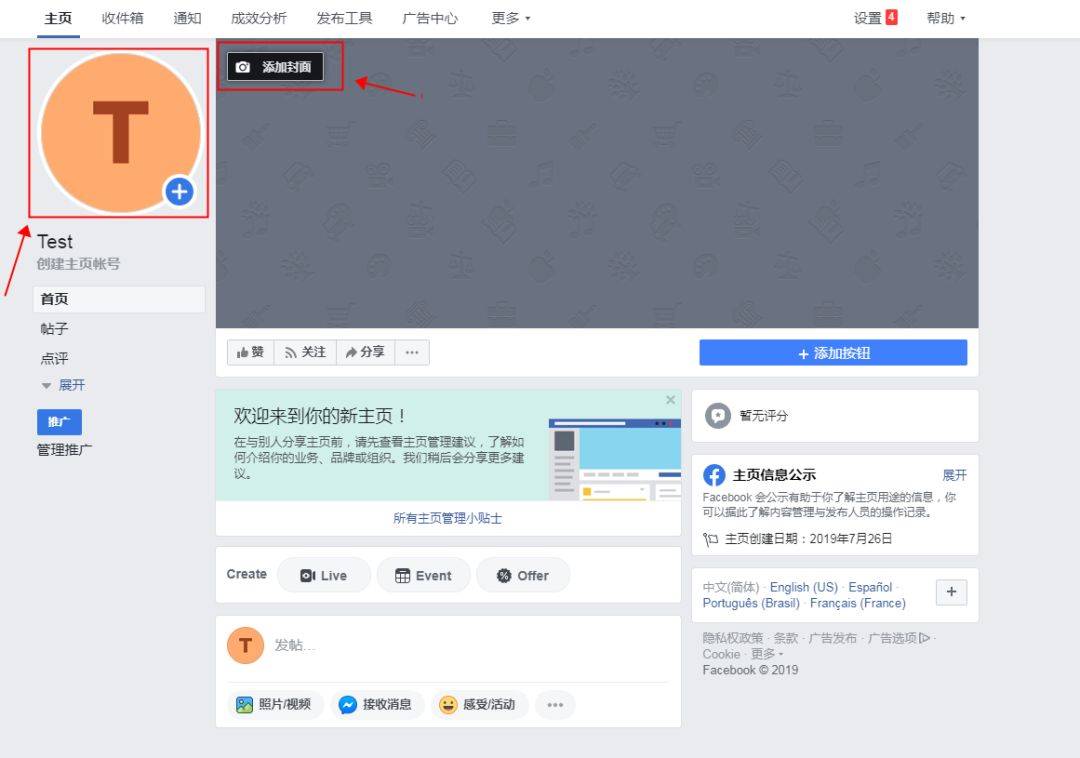The width and height of the screenshot is (1080, 758).
Task: Click the welcome banner page illustration
Action: coord(614,459)
